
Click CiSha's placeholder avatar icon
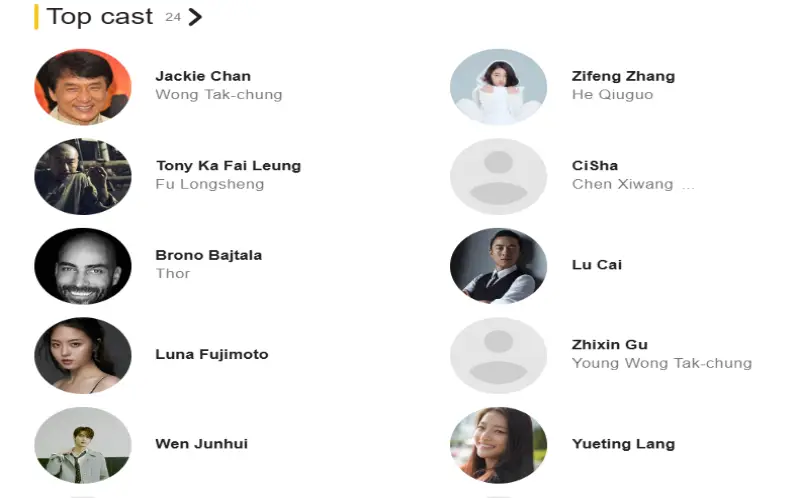[x=498, y=176]
